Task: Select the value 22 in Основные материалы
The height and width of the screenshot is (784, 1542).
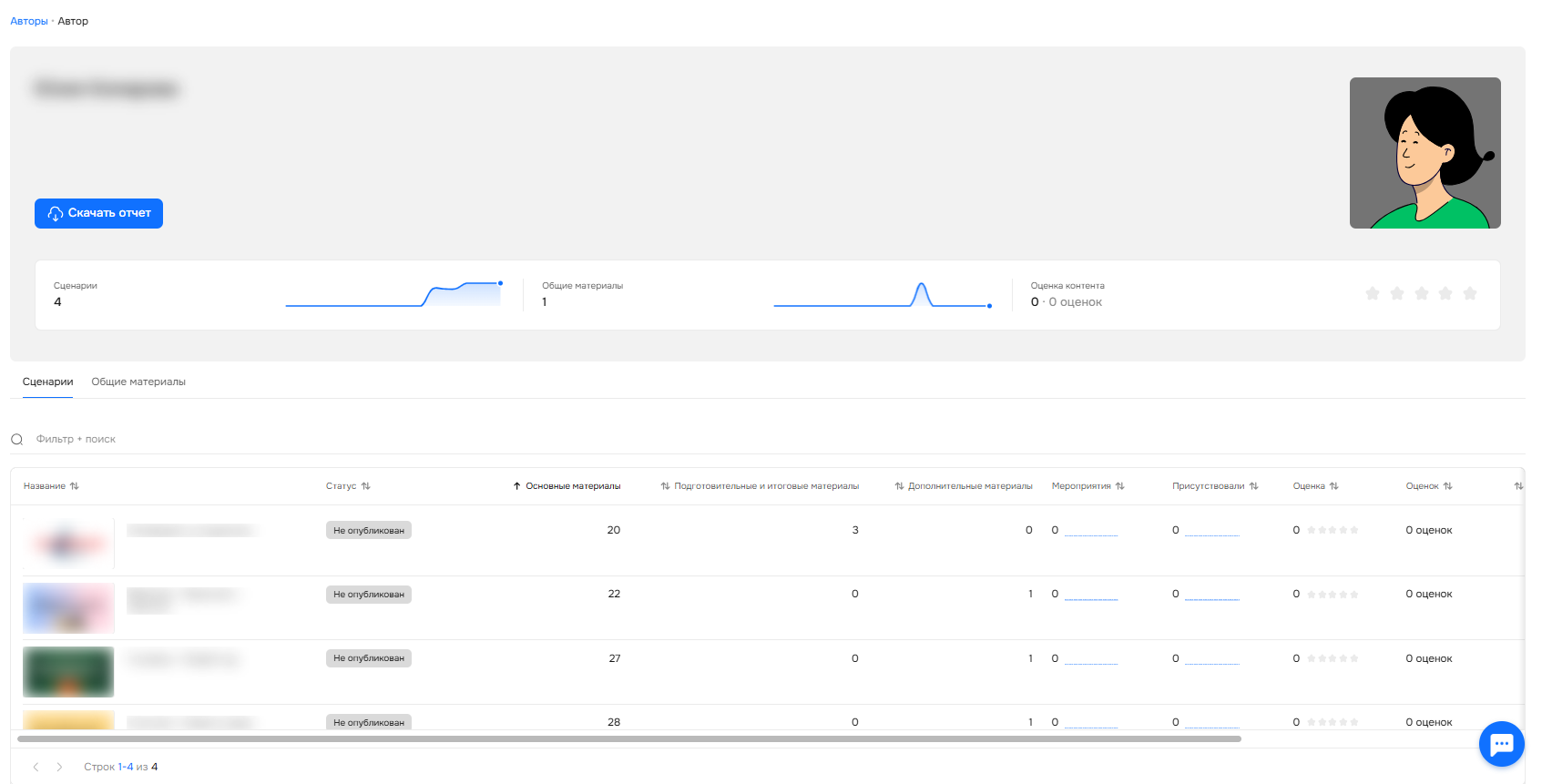Action: [x=614, y=594]
